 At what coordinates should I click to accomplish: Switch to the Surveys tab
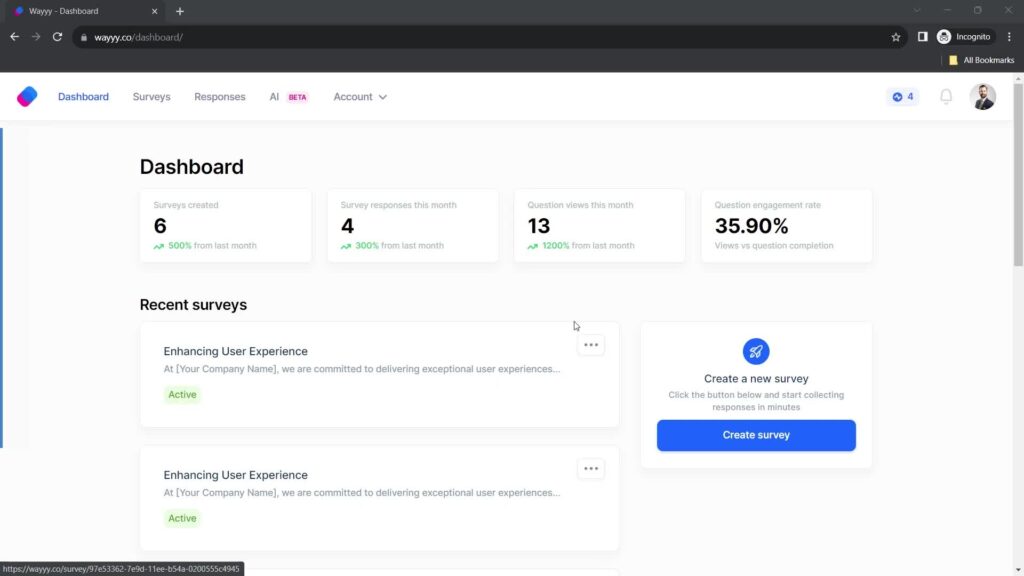coord(151,96)
